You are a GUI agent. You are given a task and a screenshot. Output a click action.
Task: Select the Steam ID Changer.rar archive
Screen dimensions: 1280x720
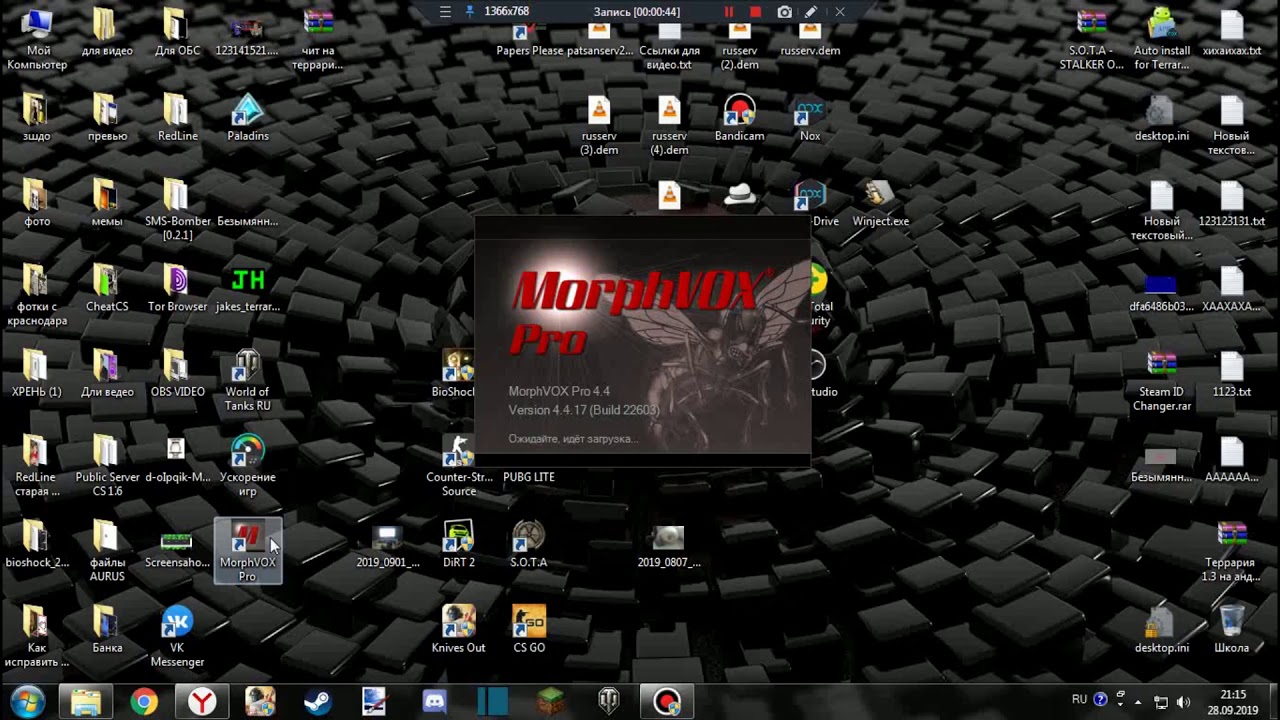pos(1161,381)
